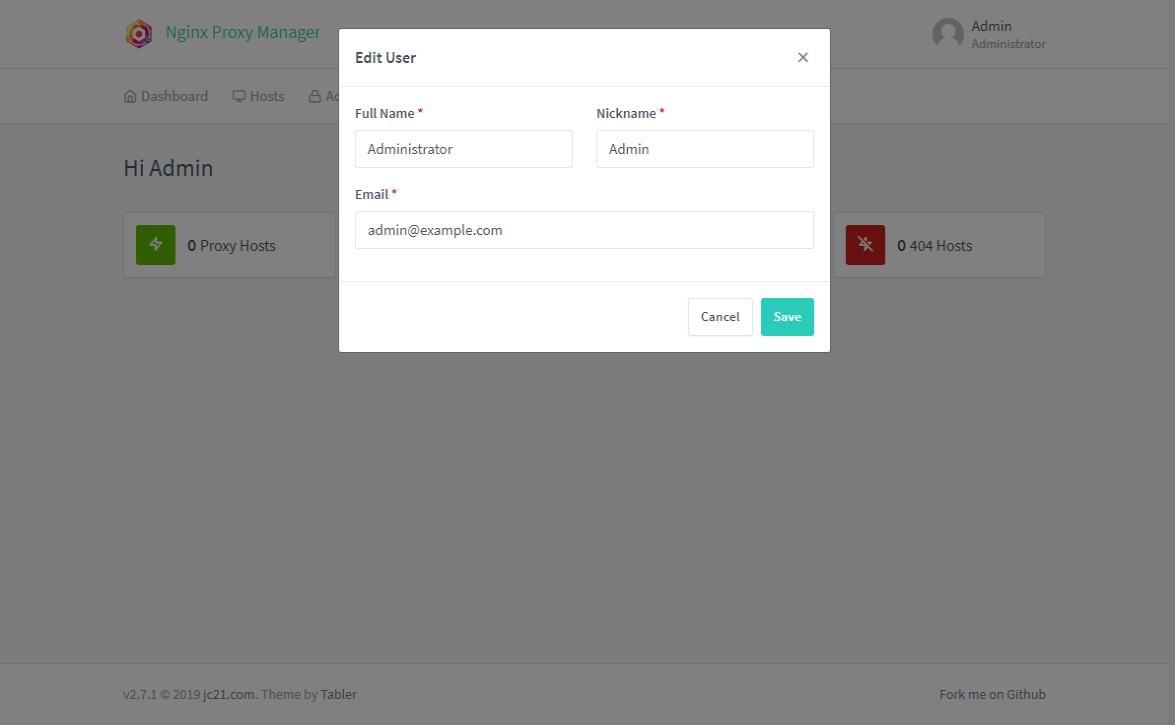Click the Edit User dialog title
Viewport: 1175px width, 725px height.
[x=385, y=58]
